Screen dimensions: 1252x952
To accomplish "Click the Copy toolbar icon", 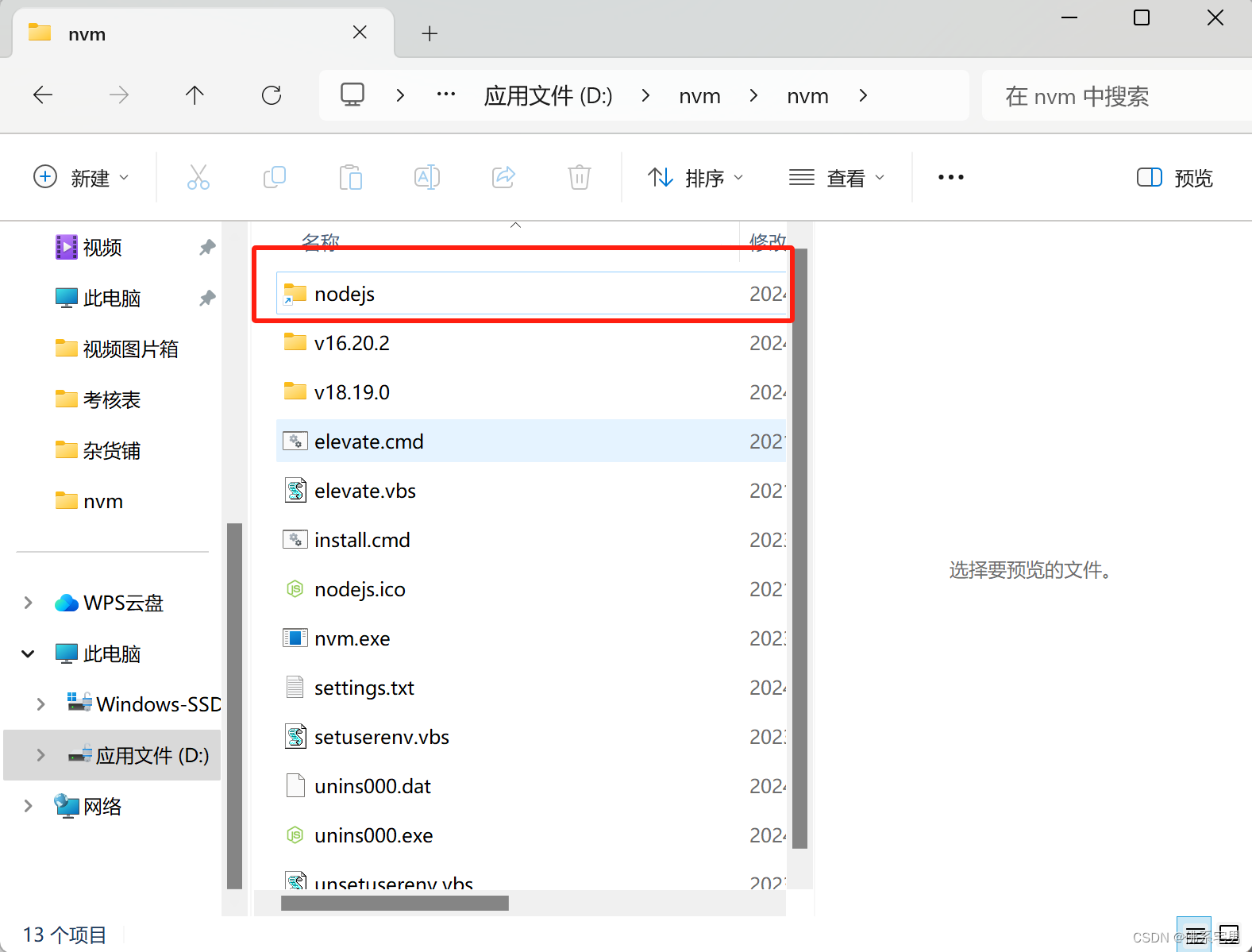I will [x=274, y=177].
